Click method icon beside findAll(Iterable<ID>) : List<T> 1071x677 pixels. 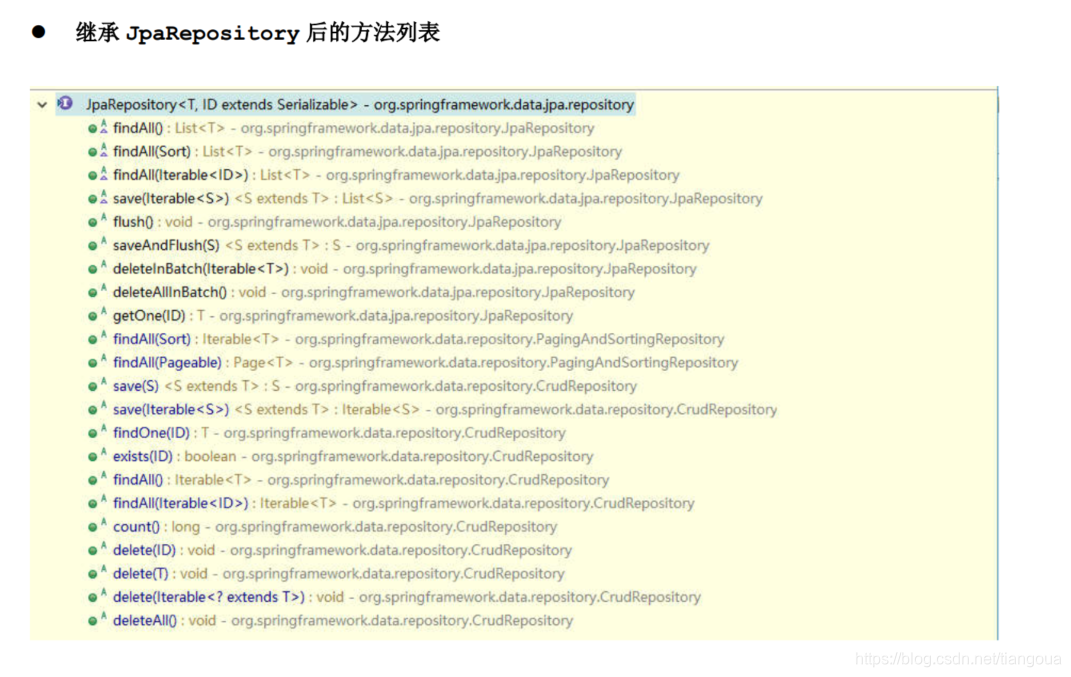click(x=97, y=175)
